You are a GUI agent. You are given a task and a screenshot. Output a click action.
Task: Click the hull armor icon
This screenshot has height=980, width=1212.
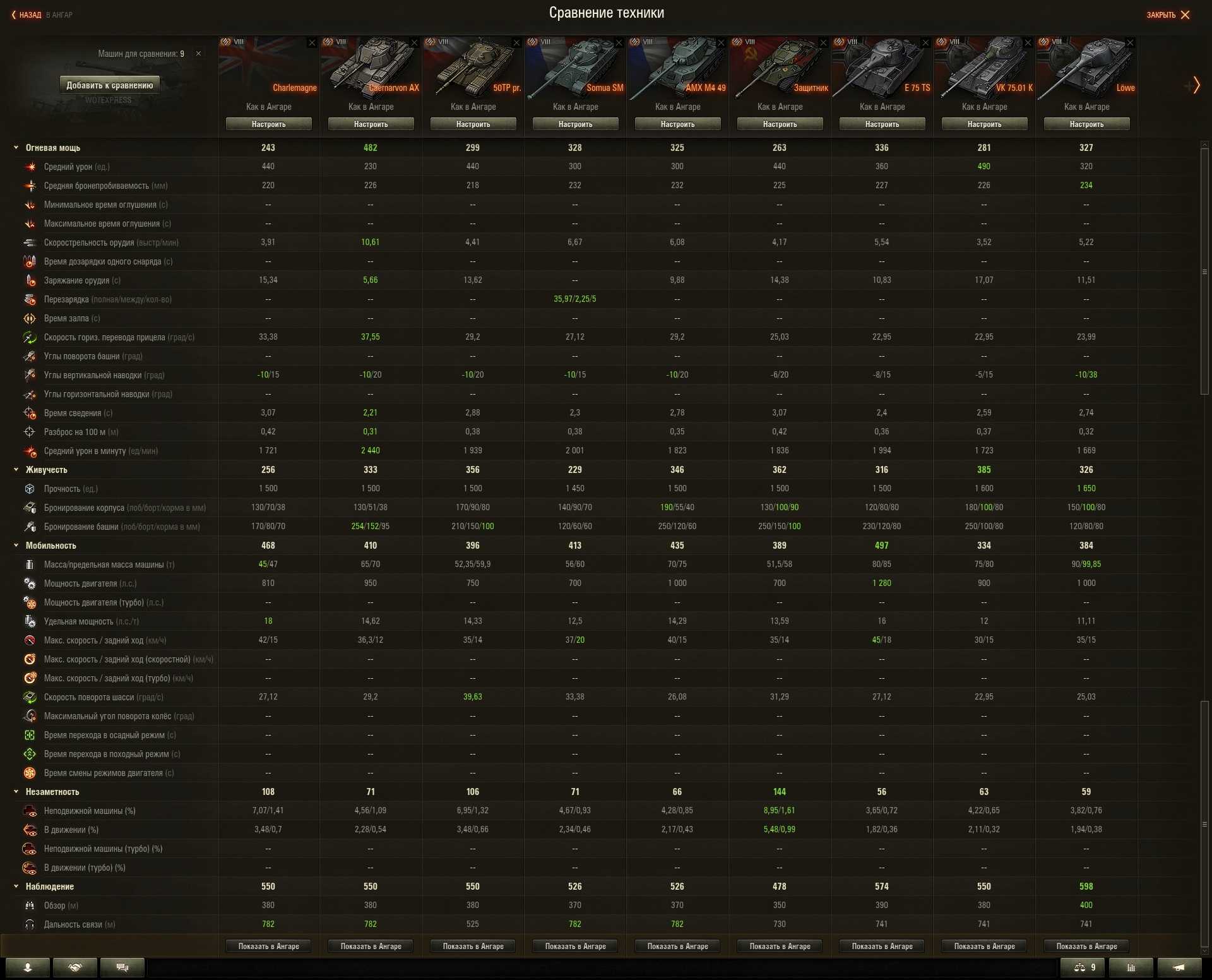coord(30,508)
